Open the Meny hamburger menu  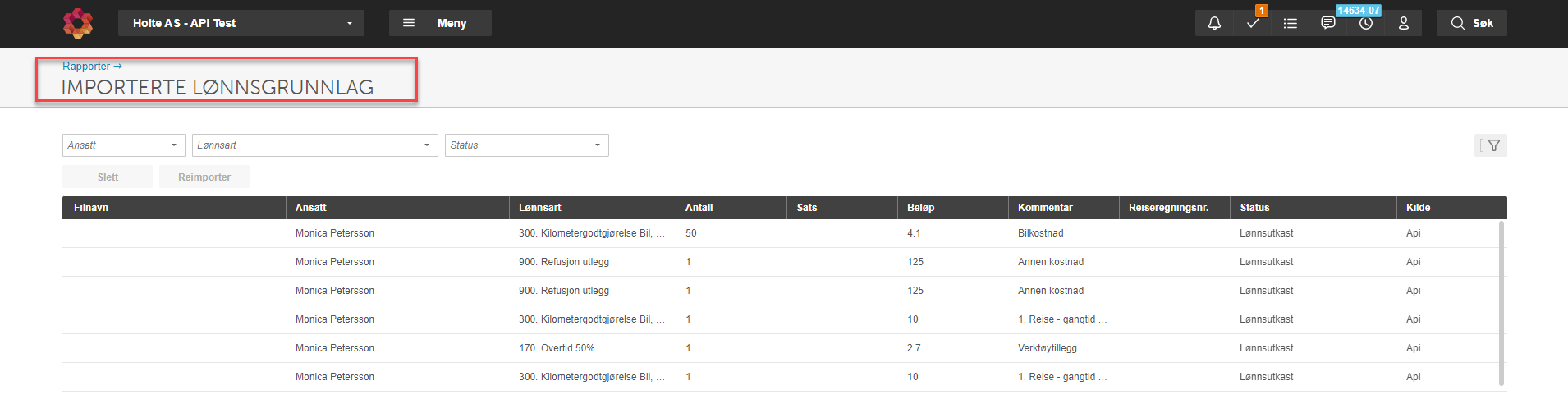coord(440,23)
